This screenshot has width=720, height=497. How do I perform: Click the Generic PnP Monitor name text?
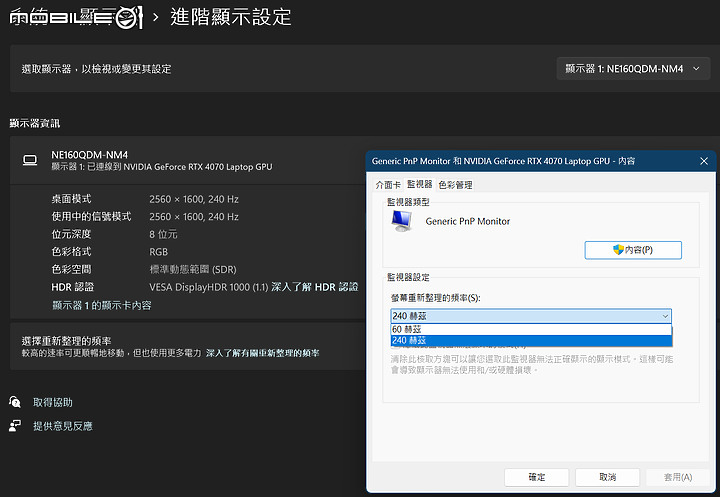pos(467,221)
